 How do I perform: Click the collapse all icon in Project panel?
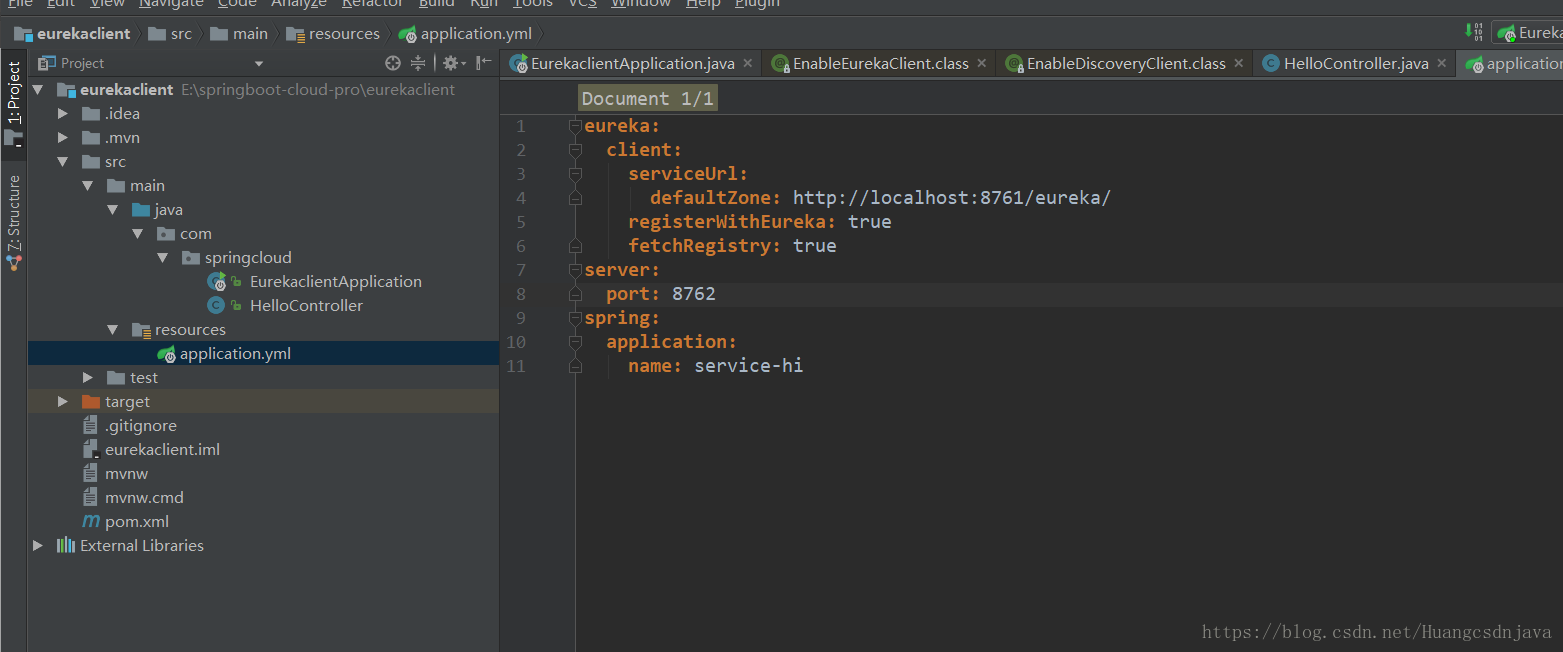pyautogui.click(x=418, y=63)
